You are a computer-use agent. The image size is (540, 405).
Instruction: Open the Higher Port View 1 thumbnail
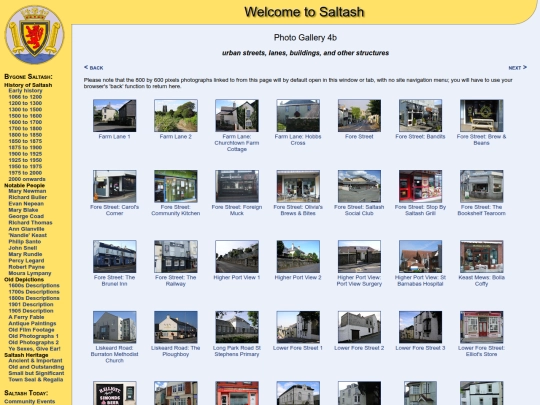[237, 257]
